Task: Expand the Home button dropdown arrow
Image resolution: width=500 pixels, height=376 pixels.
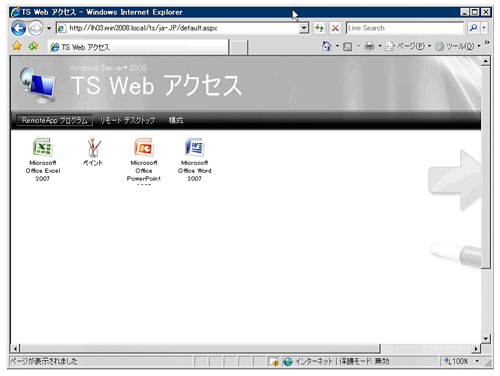Action: pos(337,46)
